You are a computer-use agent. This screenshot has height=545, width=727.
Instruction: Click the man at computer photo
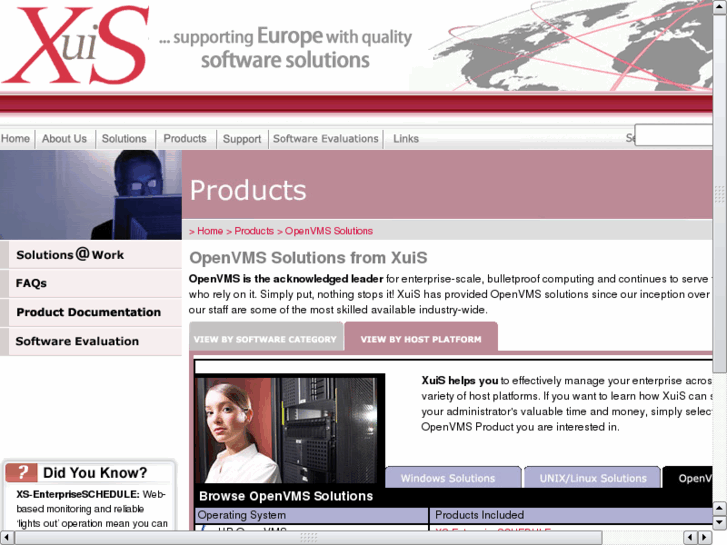[91, 195]
